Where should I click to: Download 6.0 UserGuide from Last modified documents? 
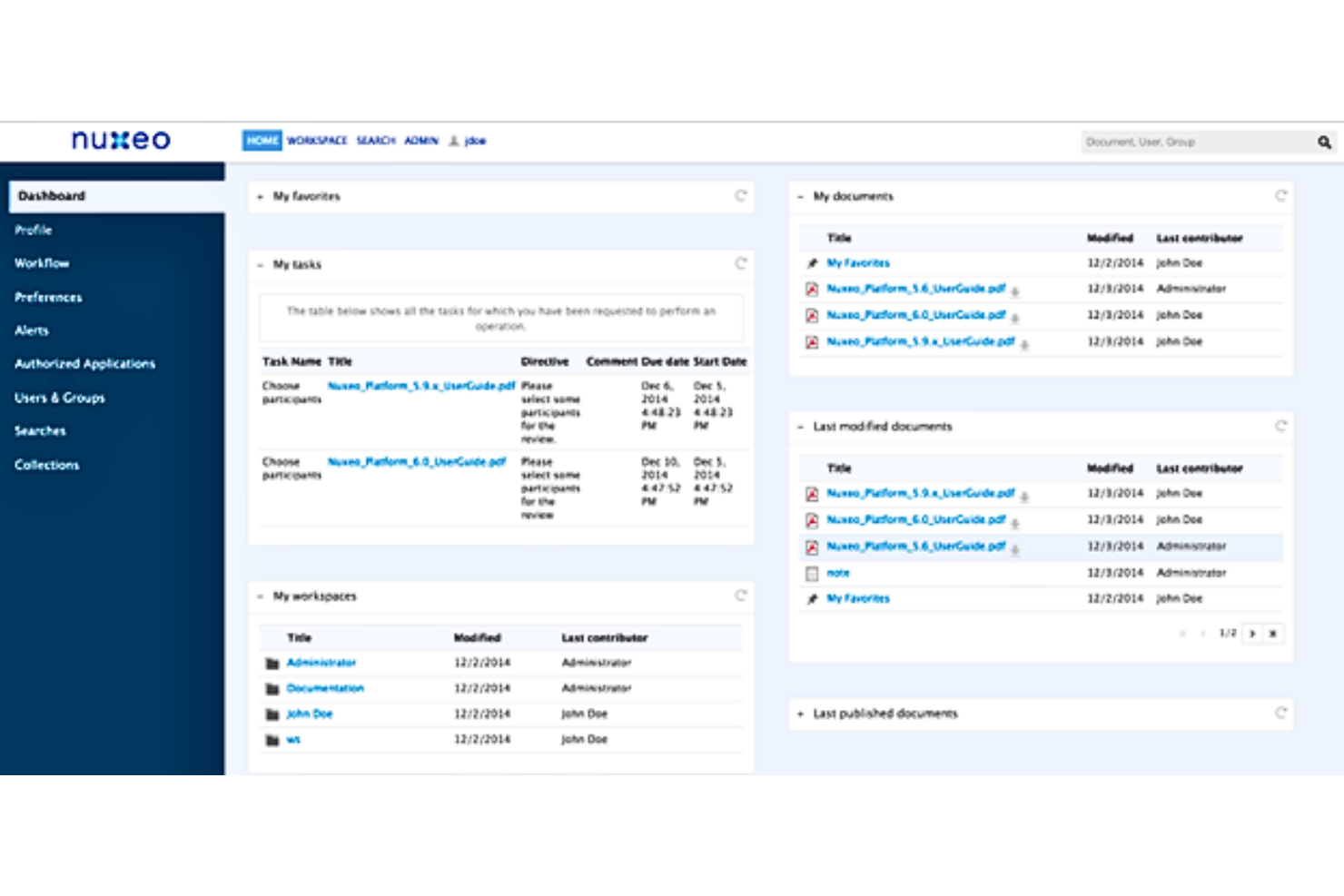click(1015, 523)
